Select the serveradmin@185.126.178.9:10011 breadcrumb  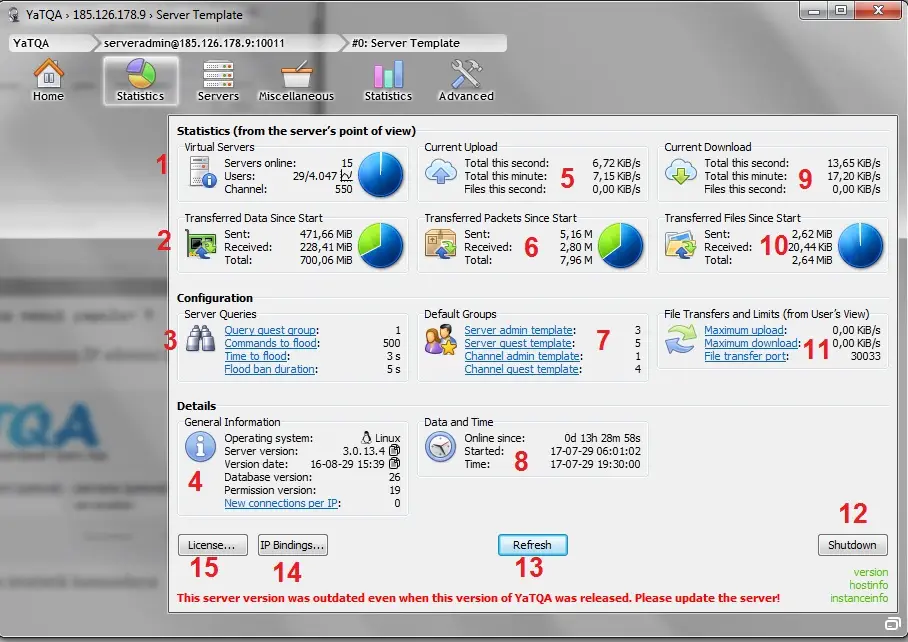click(219, 43)
